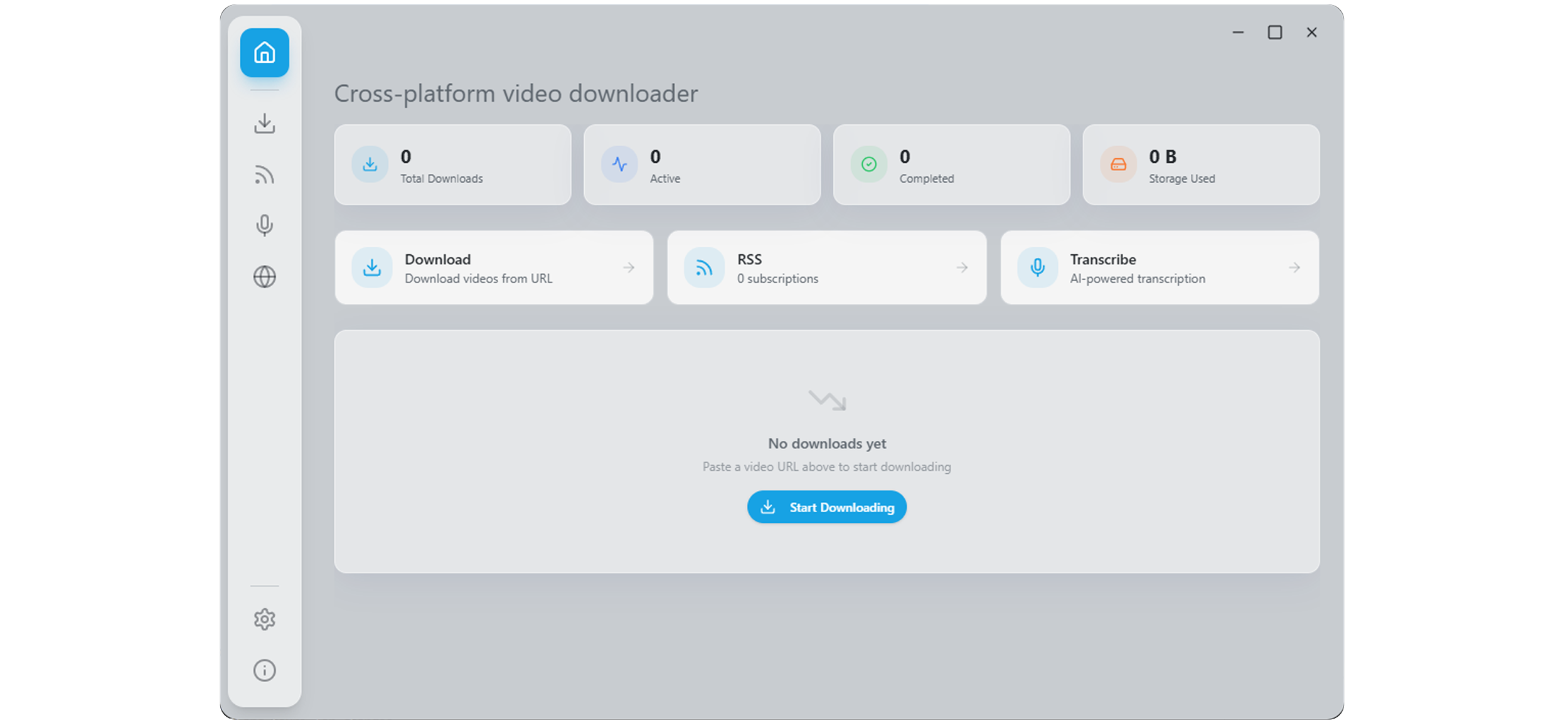Click the arrow on Transcribe card
Viewport: 1568px width, 723px height.
click(1294, 268)
